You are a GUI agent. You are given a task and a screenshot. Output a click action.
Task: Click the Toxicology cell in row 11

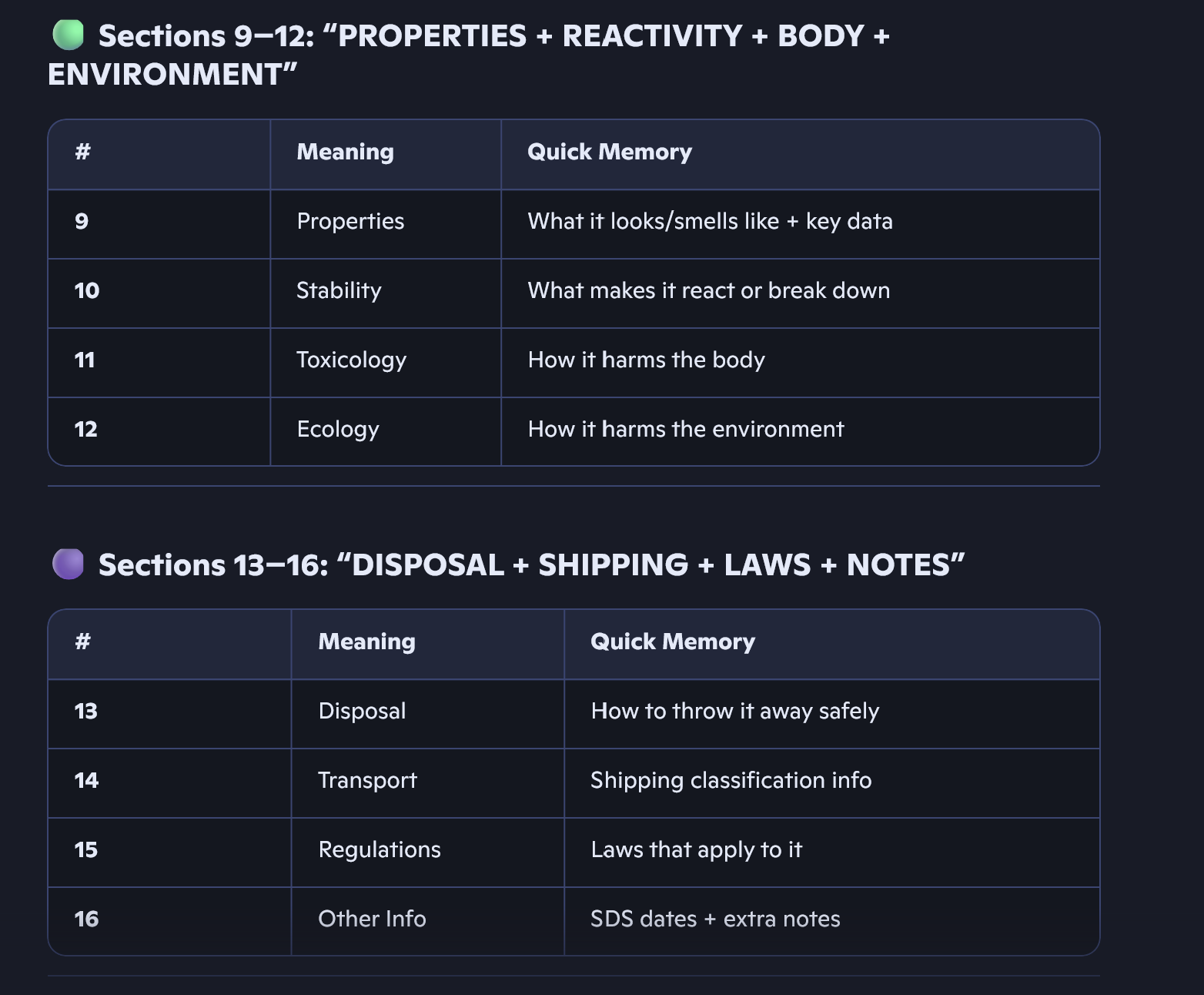[351, 360]
